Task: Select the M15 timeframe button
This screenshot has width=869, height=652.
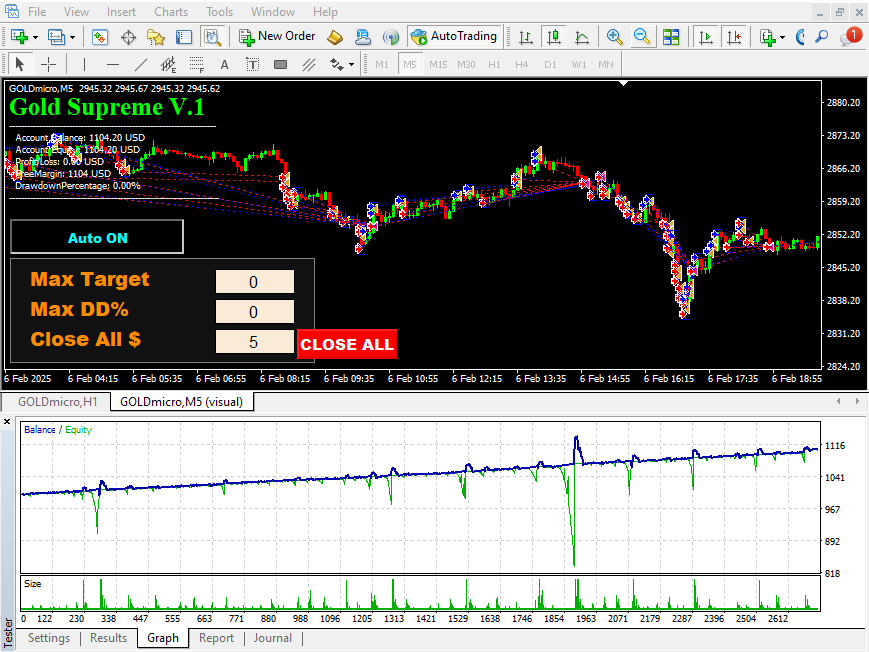Action: [x=438, y=64]
